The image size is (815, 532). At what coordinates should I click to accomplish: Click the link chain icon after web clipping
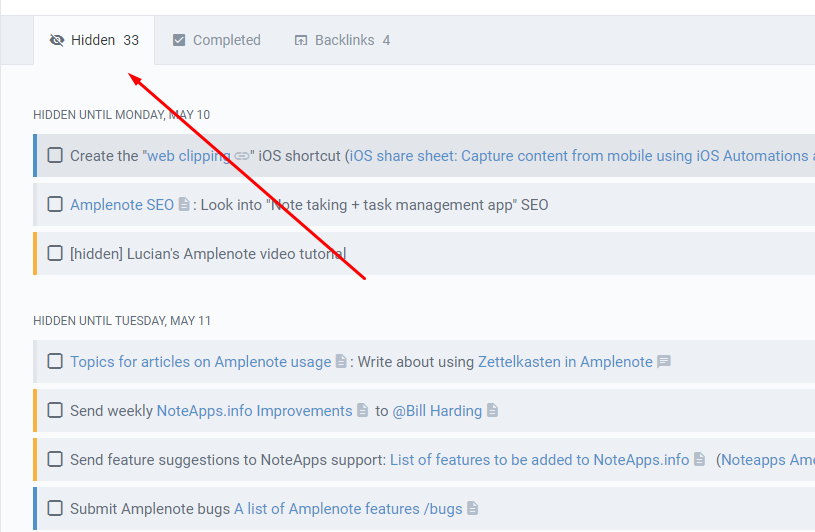242,156
